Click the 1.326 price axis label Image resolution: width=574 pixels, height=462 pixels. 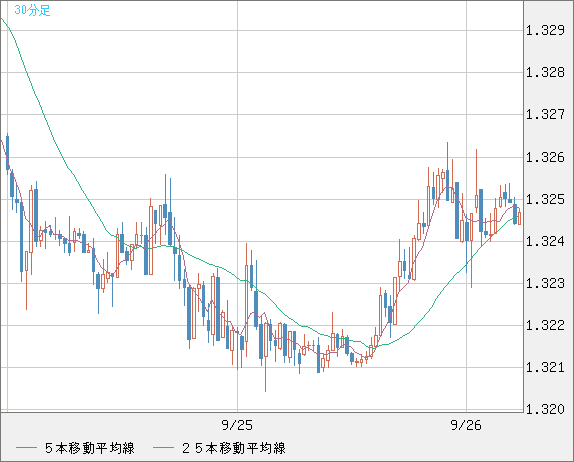click(545, 157)
